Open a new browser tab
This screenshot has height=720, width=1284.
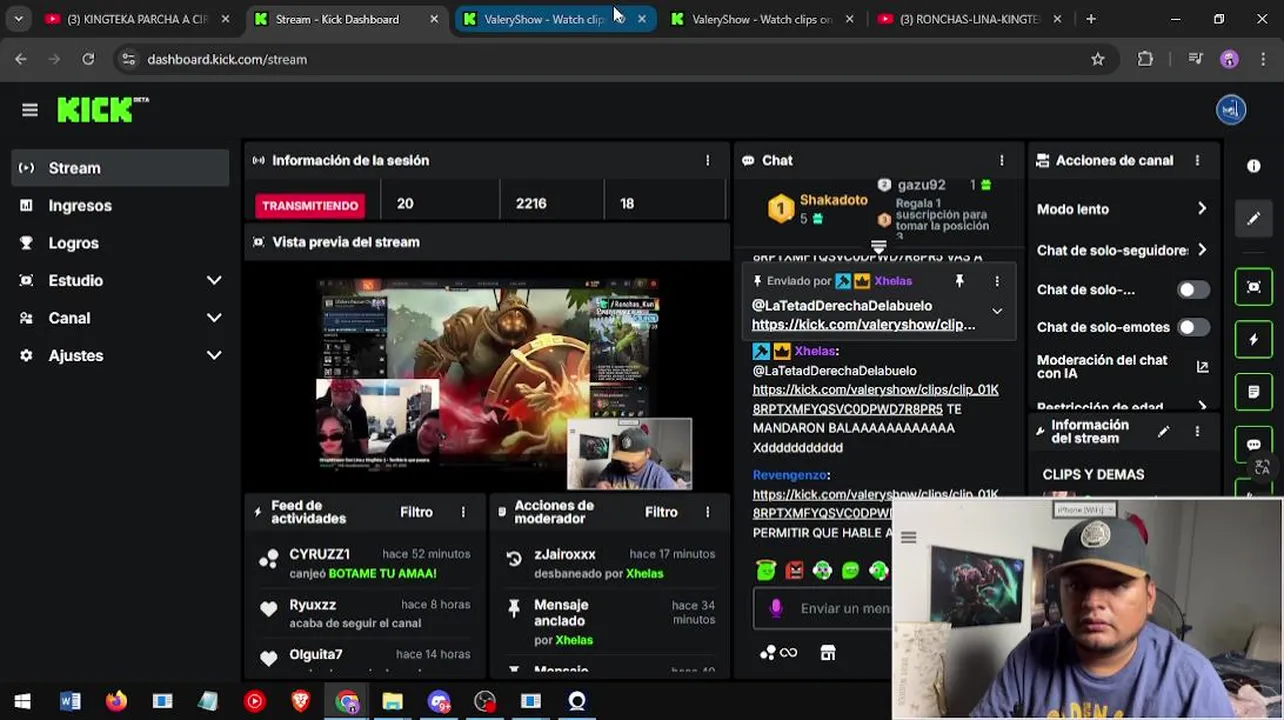point(1091,19)
